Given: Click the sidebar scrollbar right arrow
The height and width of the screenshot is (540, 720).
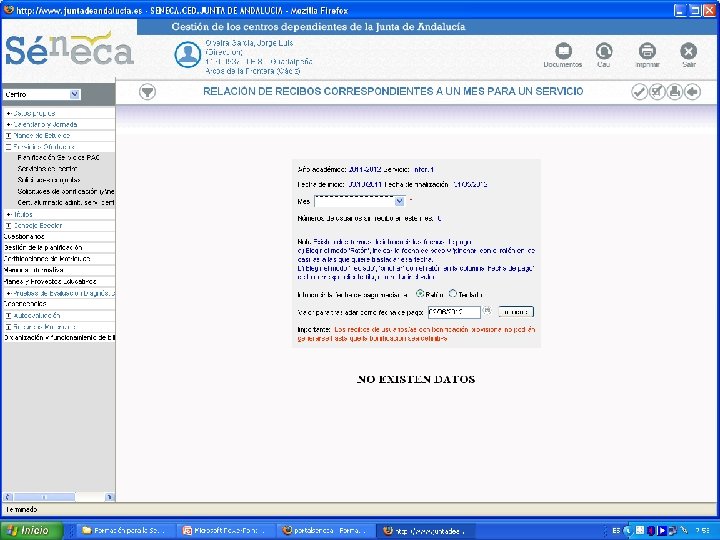Looking at the screenshot, I should [x=109, y=497].
